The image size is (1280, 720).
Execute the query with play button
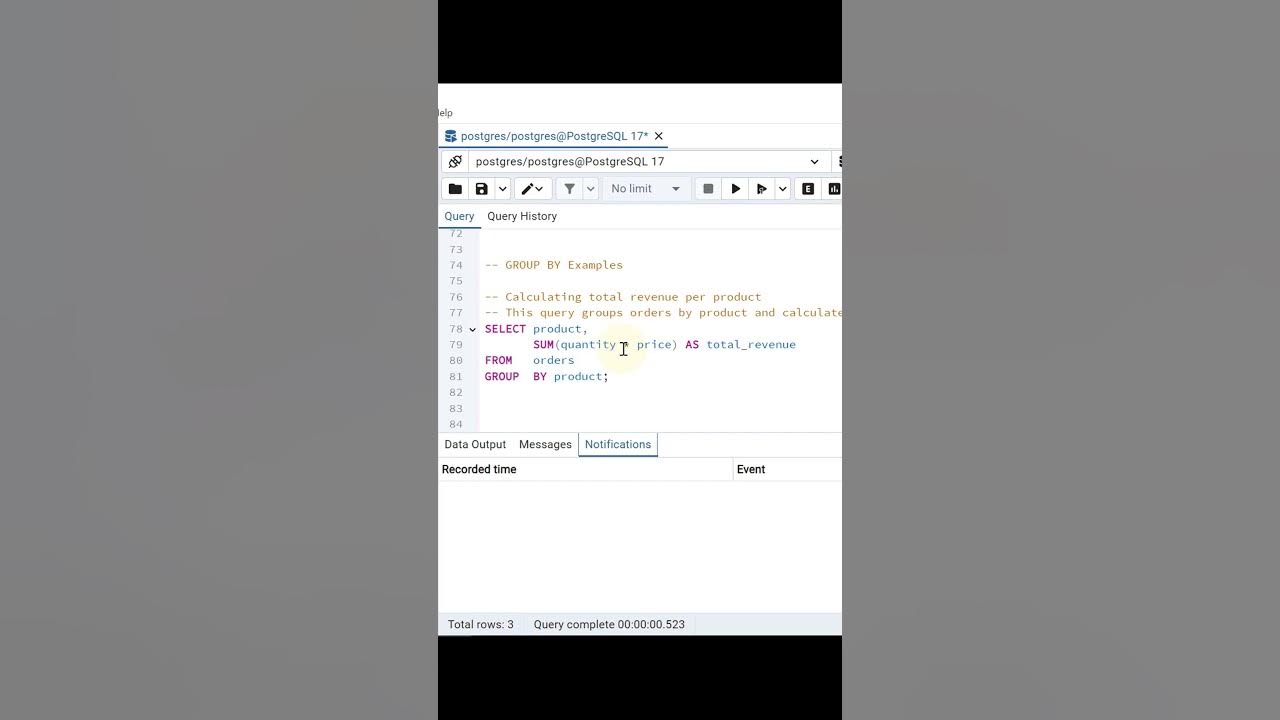[735, 189]
